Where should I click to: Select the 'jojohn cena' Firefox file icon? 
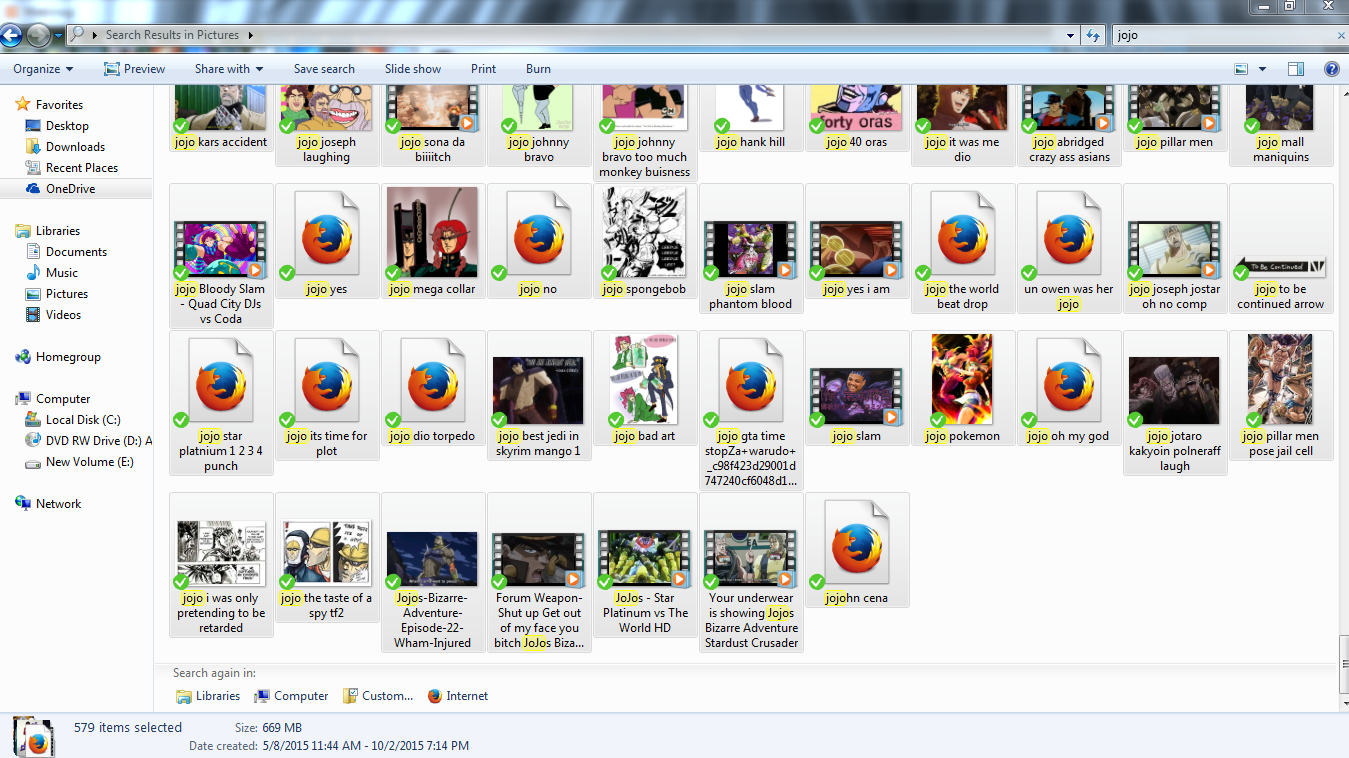[x=857, y=547]
